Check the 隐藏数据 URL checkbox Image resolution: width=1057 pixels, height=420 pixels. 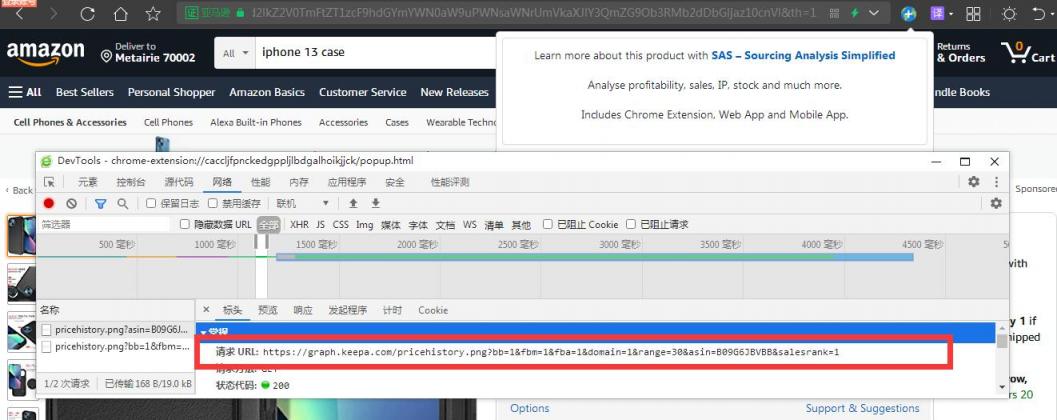point(185,224)
